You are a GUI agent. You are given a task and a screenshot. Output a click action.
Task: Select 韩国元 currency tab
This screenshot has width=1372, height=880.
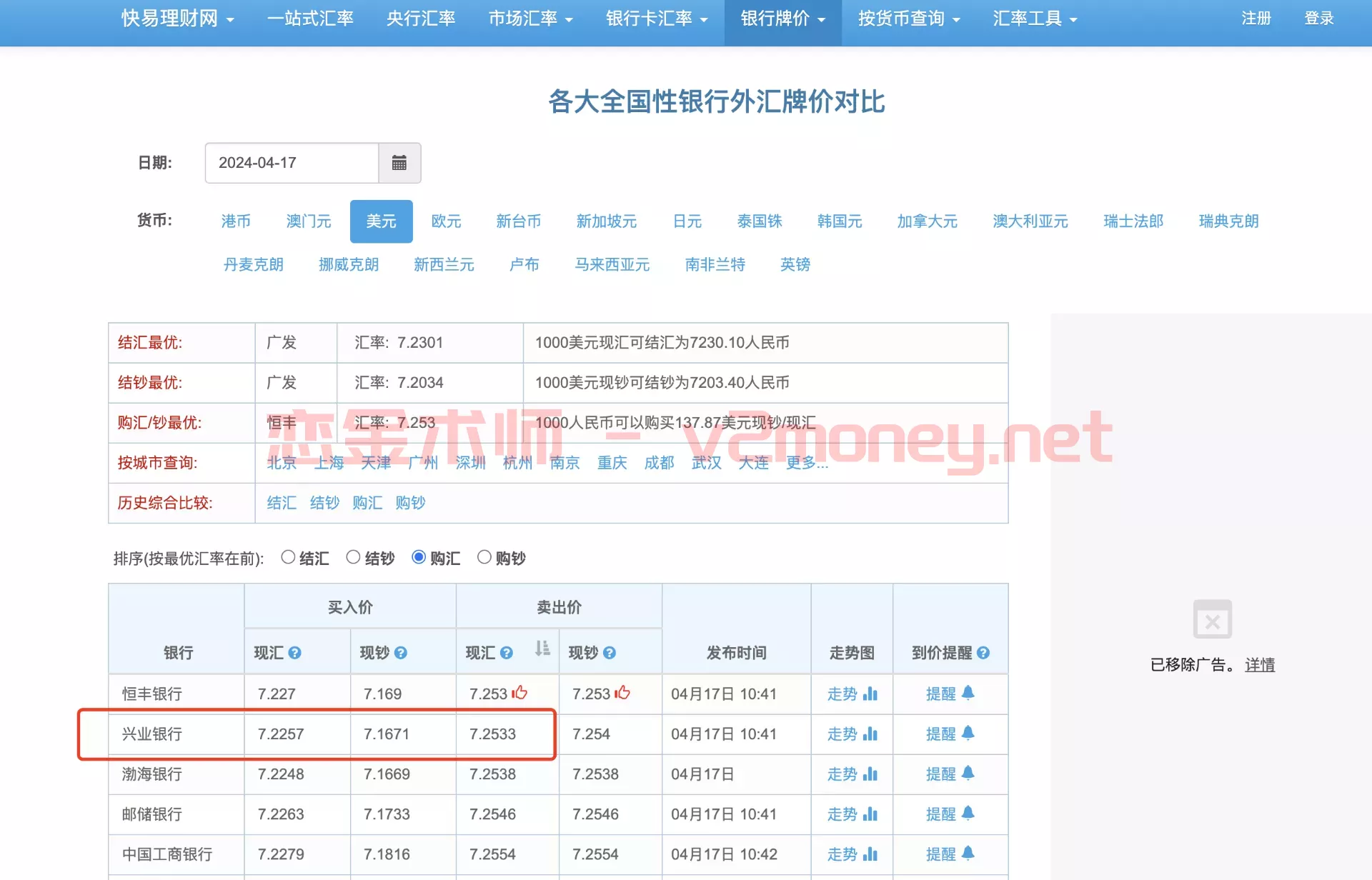coord(840,221)
